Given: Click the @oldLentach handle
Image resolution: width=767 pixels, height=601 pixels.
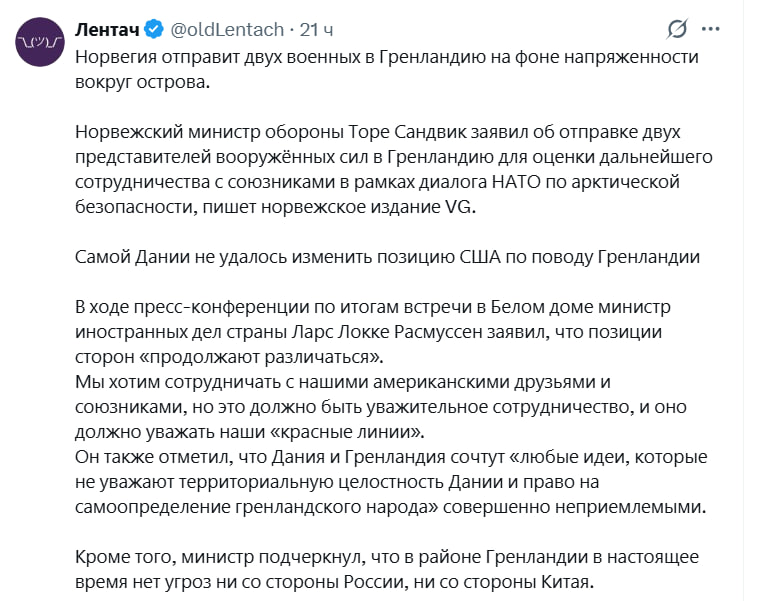Looking at the screenshot, I should click(x=228, y=28).
